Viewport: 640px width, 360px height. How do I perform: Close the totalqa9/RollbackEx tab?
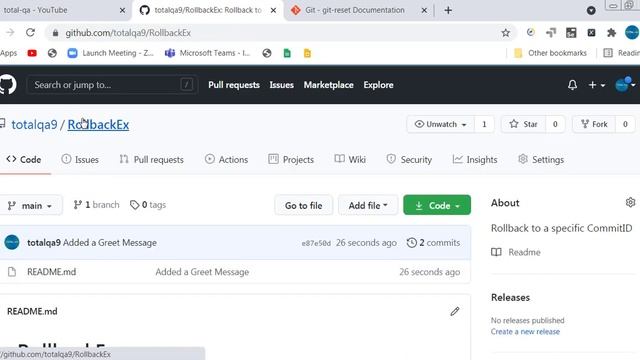coord(273,11)
